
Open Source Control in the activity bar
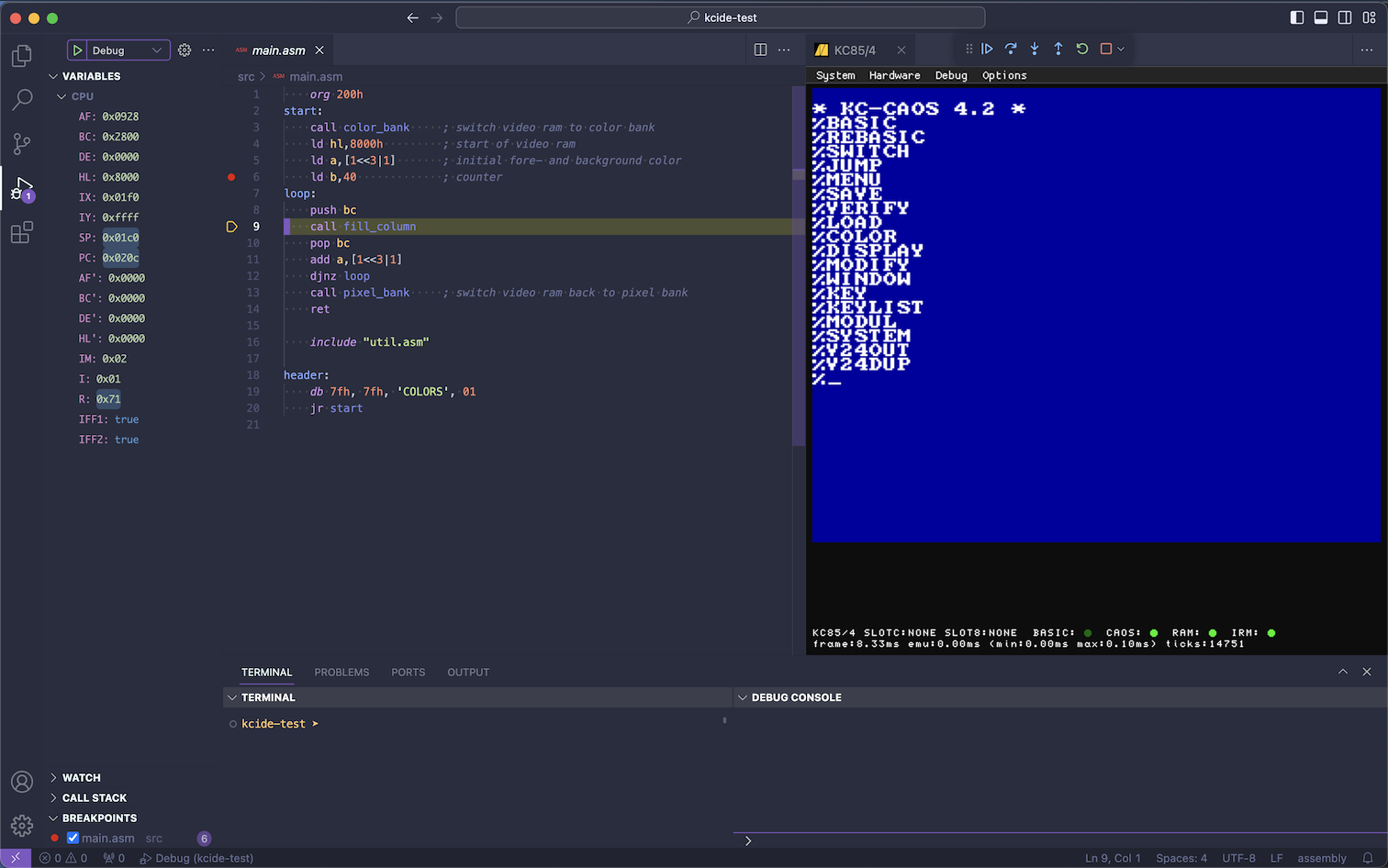tap(21, 144)
